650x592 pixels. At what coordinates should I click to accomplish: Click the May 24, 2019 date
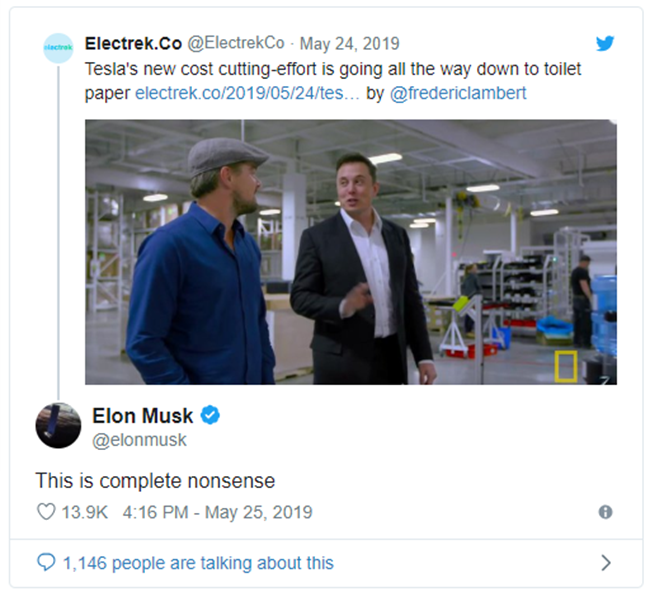coord(350,44)
